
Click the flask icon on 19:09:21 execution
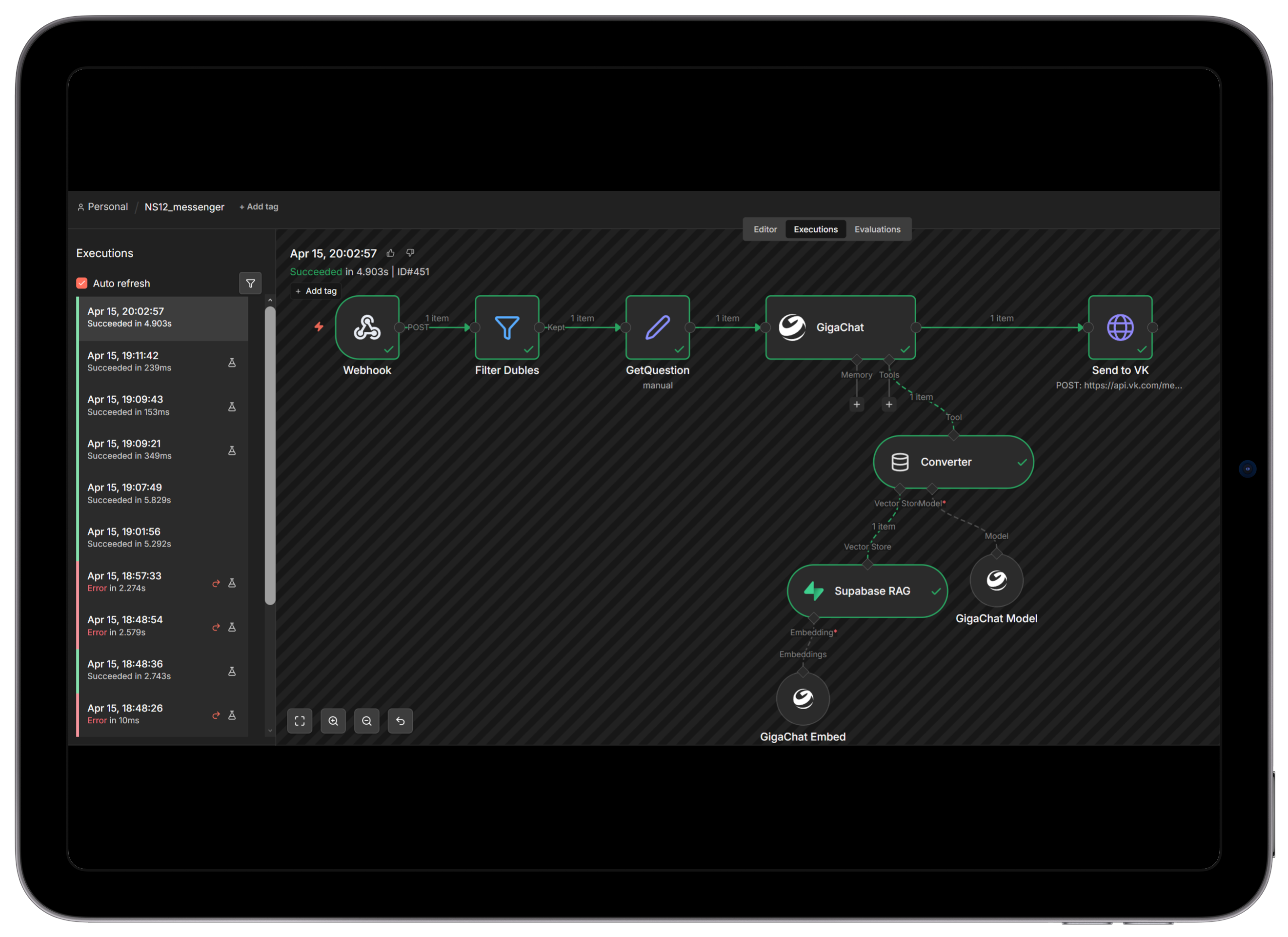(x=232, y=450)
